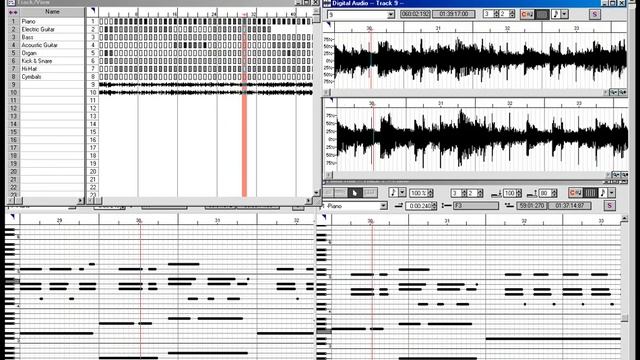640x360 pixels.
Task: Toggle the red Ch button in Digital Audio toolbar
Action: point(527,14)
